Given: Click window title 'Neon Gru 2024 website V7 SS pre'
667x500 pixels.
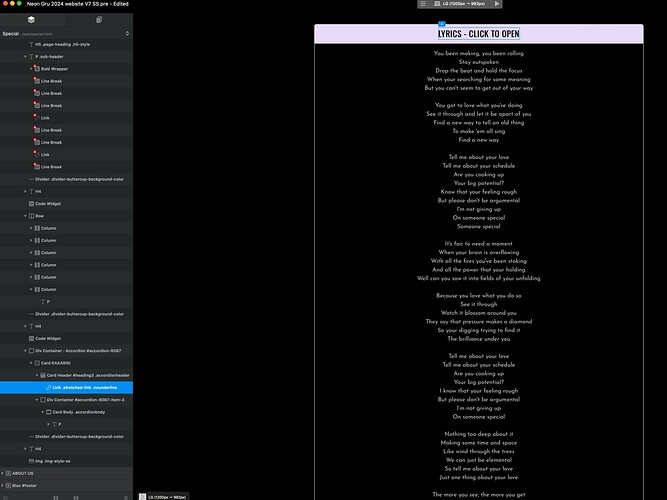Looking at the screenshot, I should (67, 4).
